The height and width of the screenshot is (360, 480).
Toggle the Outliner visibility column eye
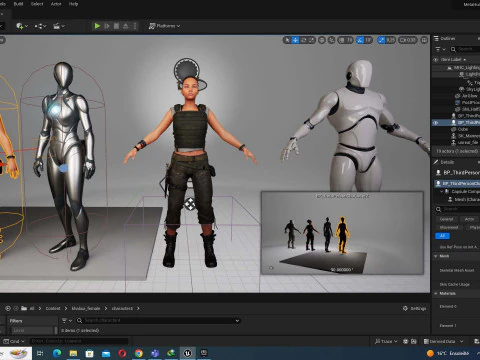point(435,60)
